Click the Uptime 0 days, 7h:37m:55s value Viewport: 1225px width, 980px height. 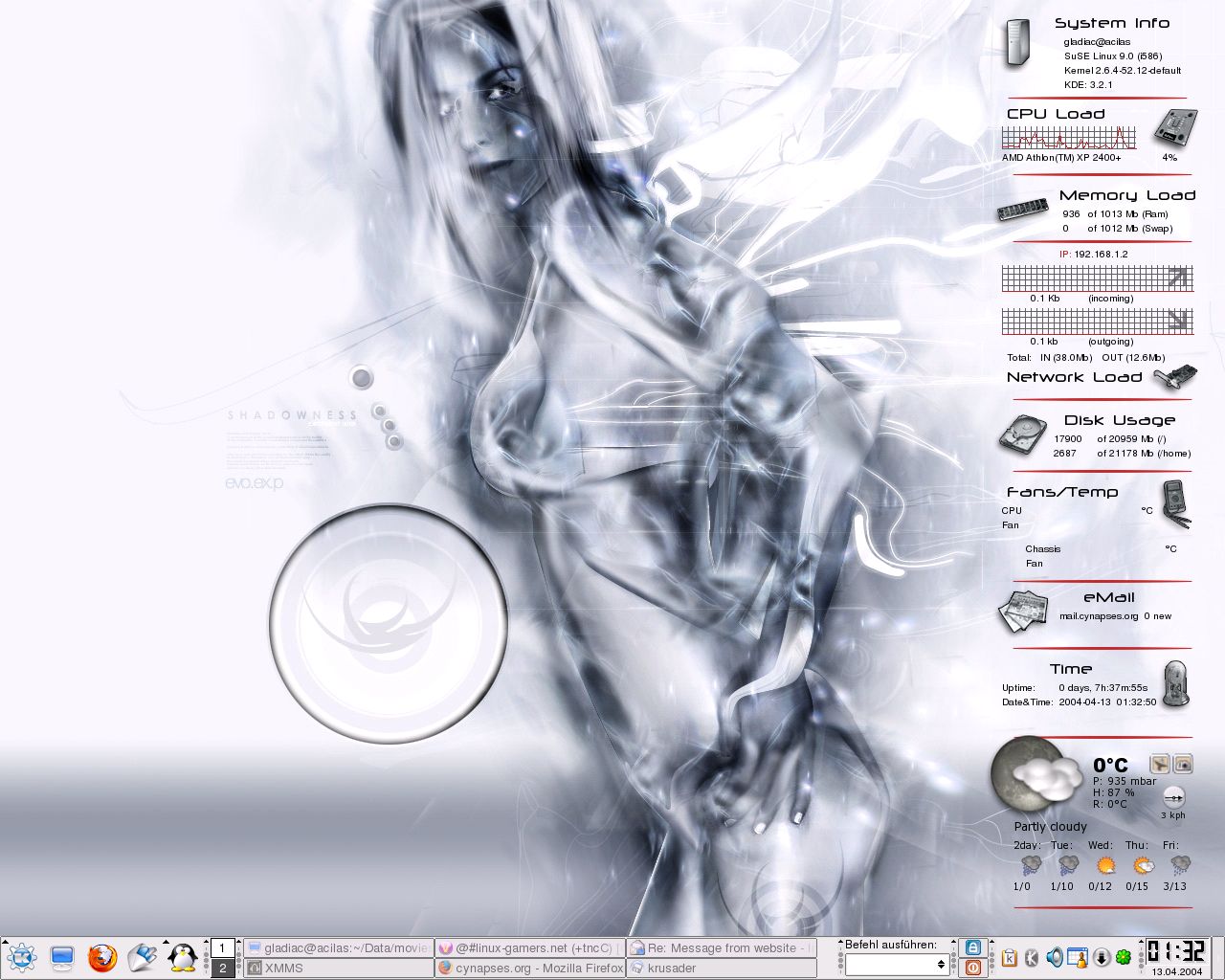1102,688
